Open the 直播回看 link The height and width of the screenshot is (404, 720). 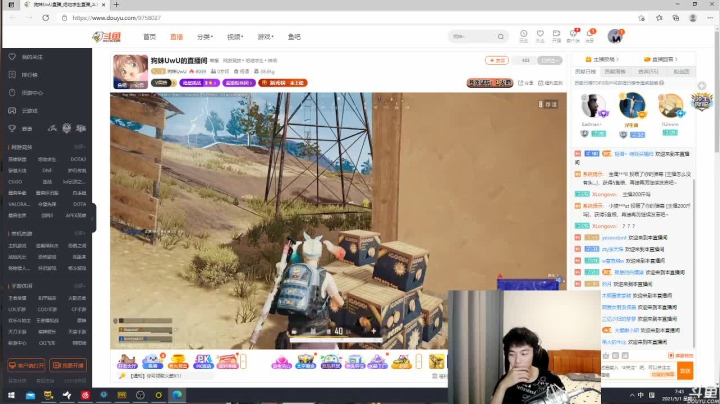pyautogui.click(x=661, y=59)
